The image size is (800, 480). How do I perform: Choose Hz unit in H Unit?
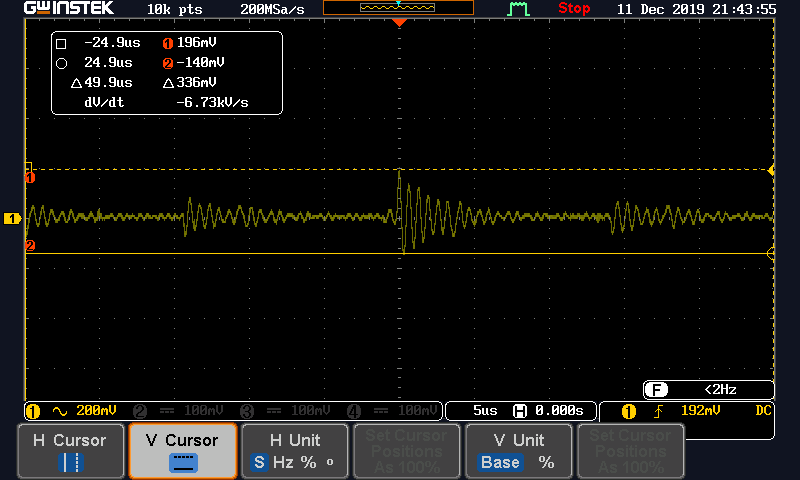283,463
